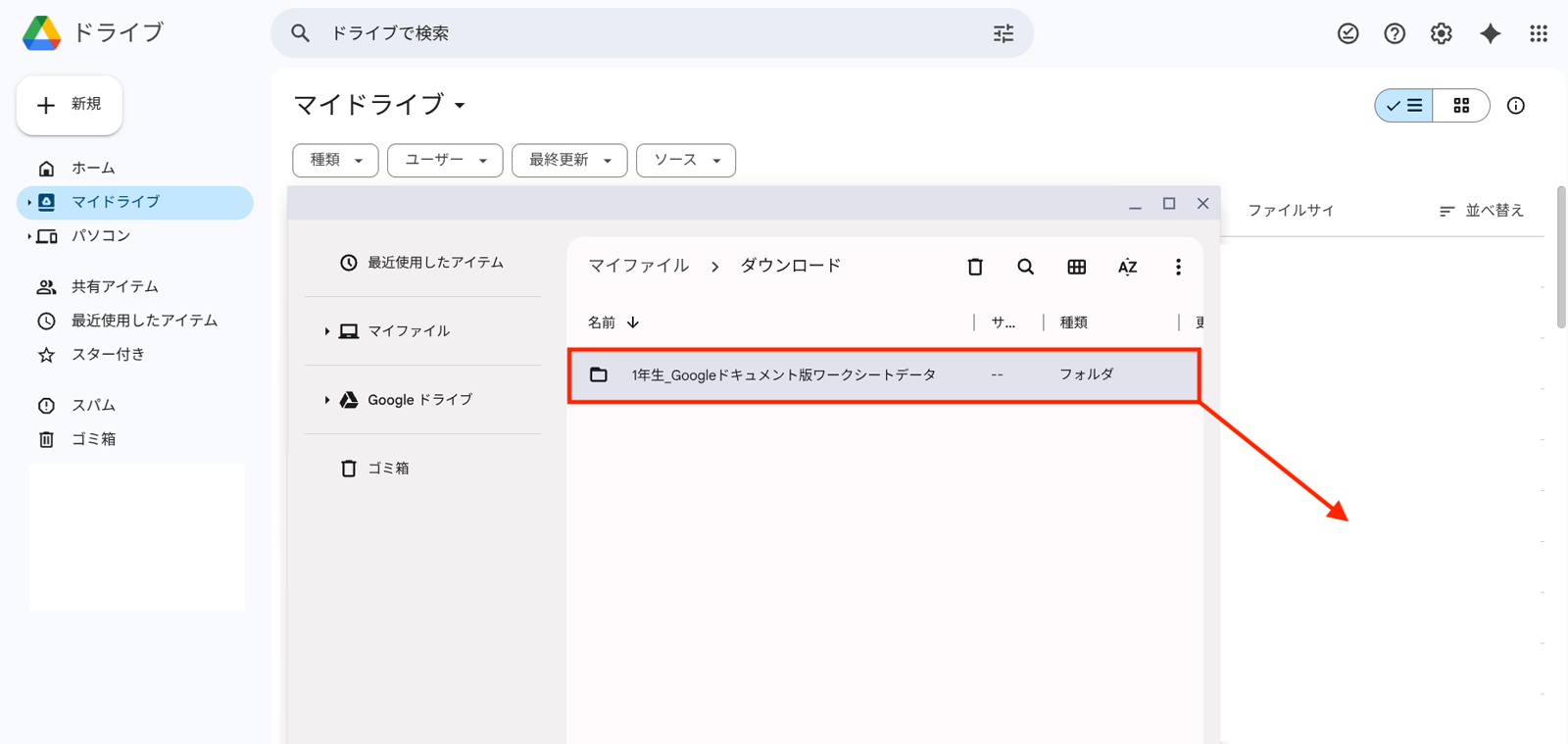Go to 共有アイテム in Drive sidebar

point(115,286)
